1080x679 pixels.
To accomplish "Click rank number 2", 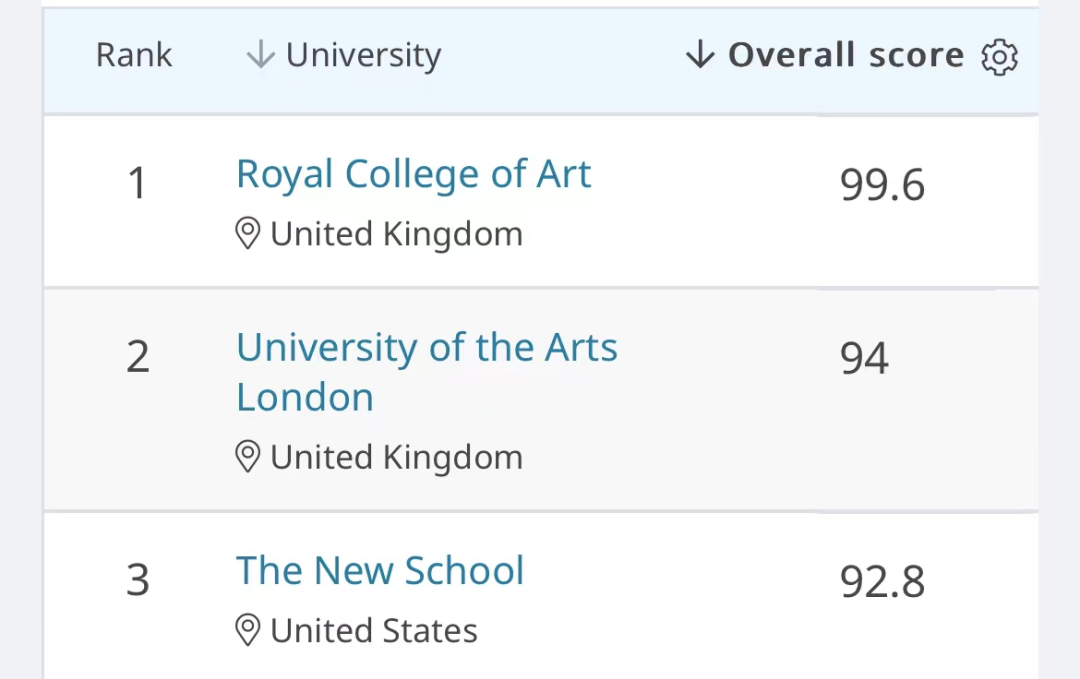I will [x=138, y=357].
